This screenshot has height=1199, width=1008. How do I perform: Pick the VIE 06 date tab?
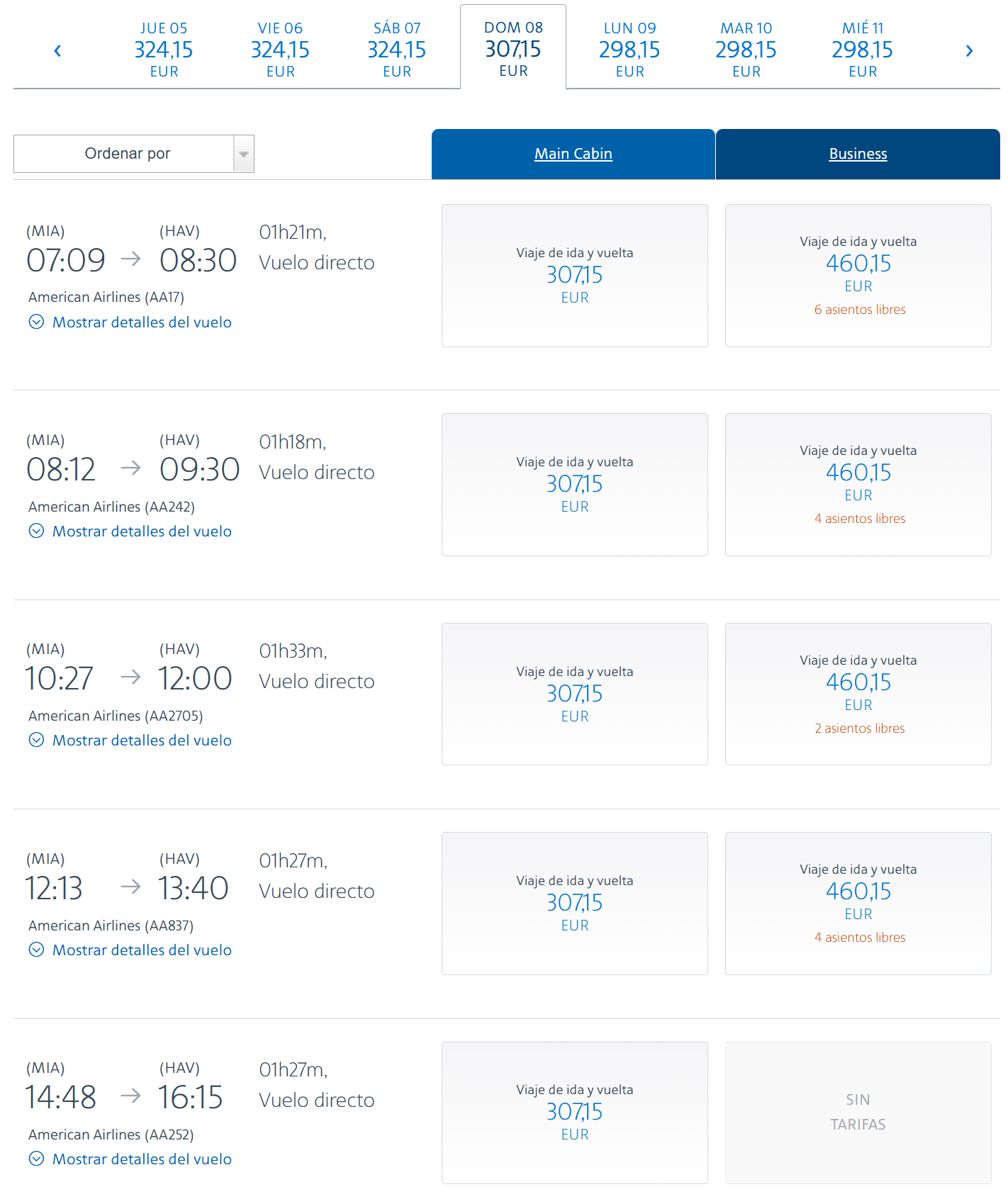[x=280, y=50]
